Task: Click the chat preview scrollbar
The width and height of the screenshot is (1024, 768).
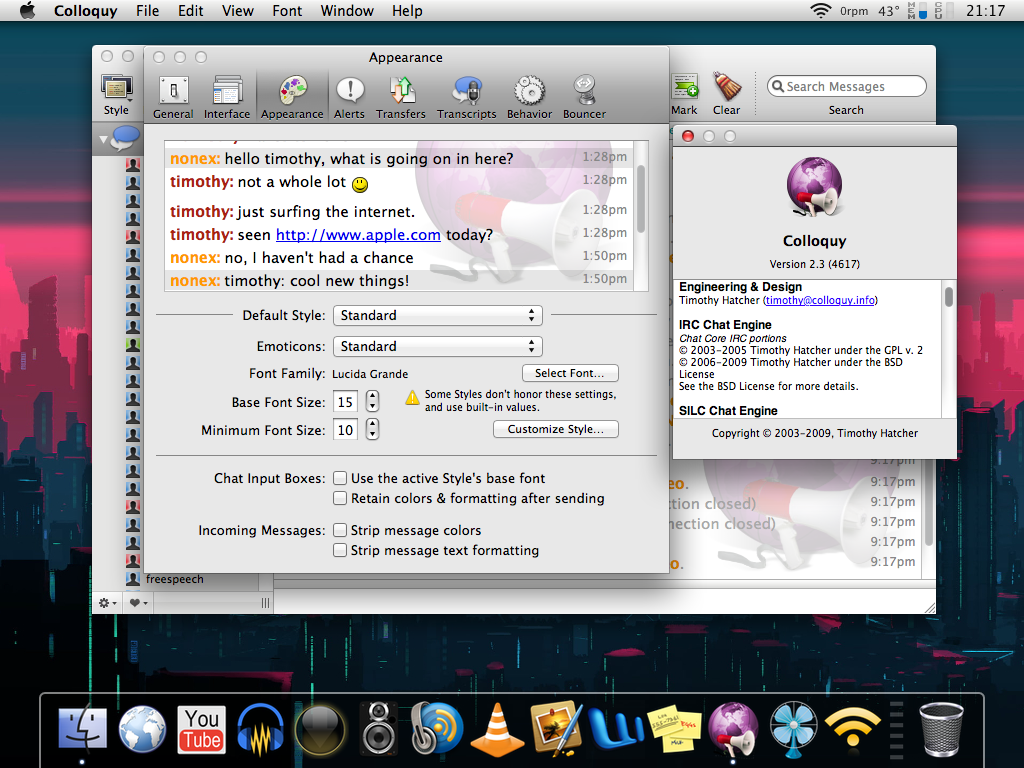Action: (x=641, y=200)
